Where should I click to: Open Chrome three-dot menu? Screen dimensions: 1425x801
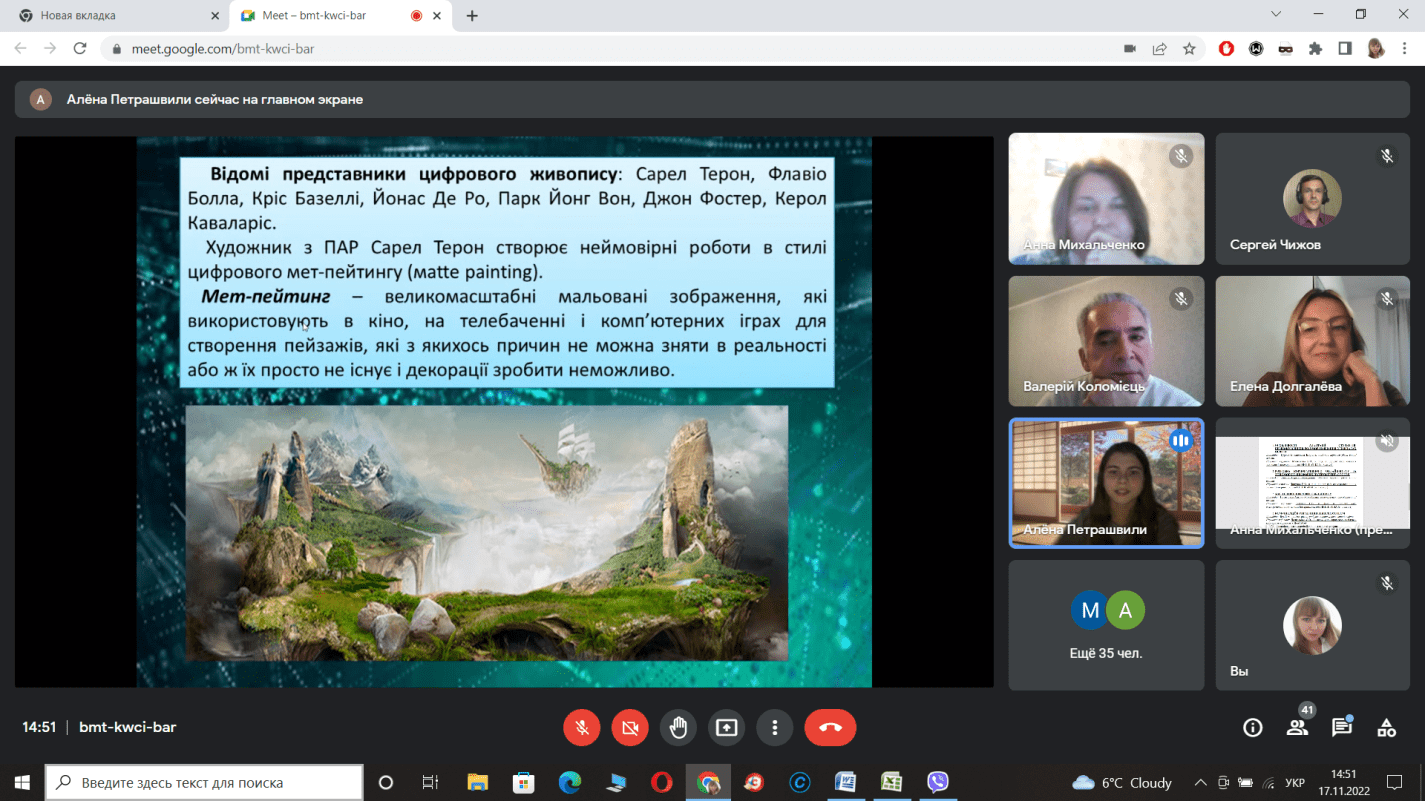pyautogui.click(x=1405, y=48)
